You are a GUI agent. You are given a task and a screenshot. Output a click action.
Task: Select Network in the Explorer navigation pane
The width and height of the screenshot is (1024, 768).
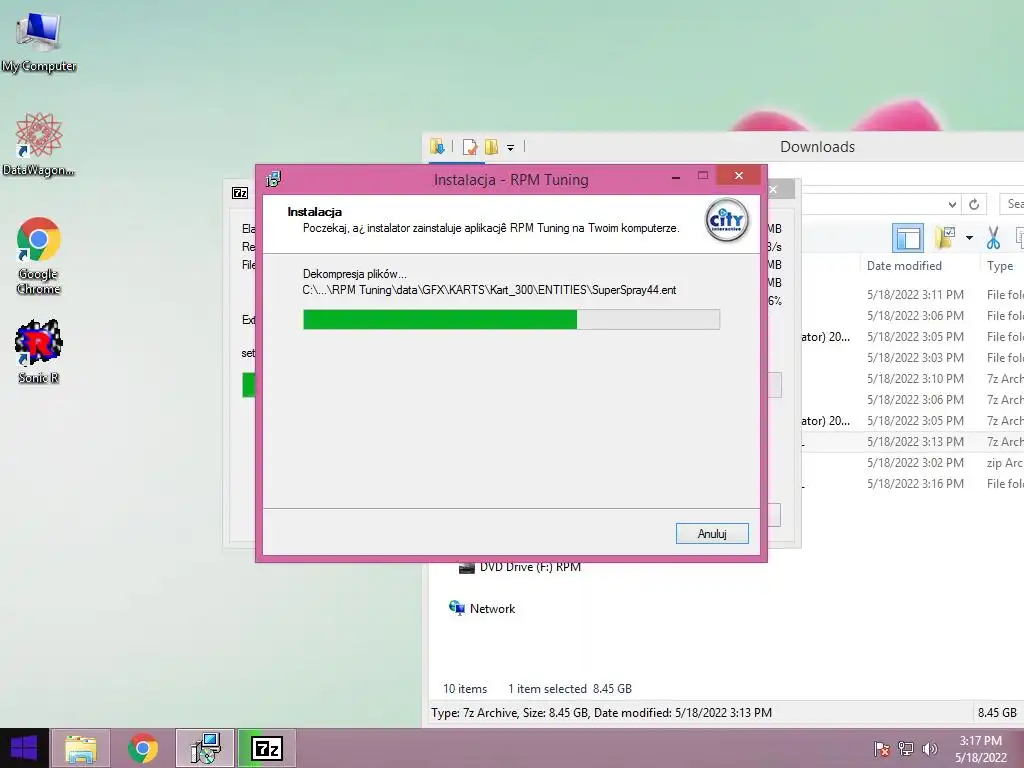coord(482,609)
